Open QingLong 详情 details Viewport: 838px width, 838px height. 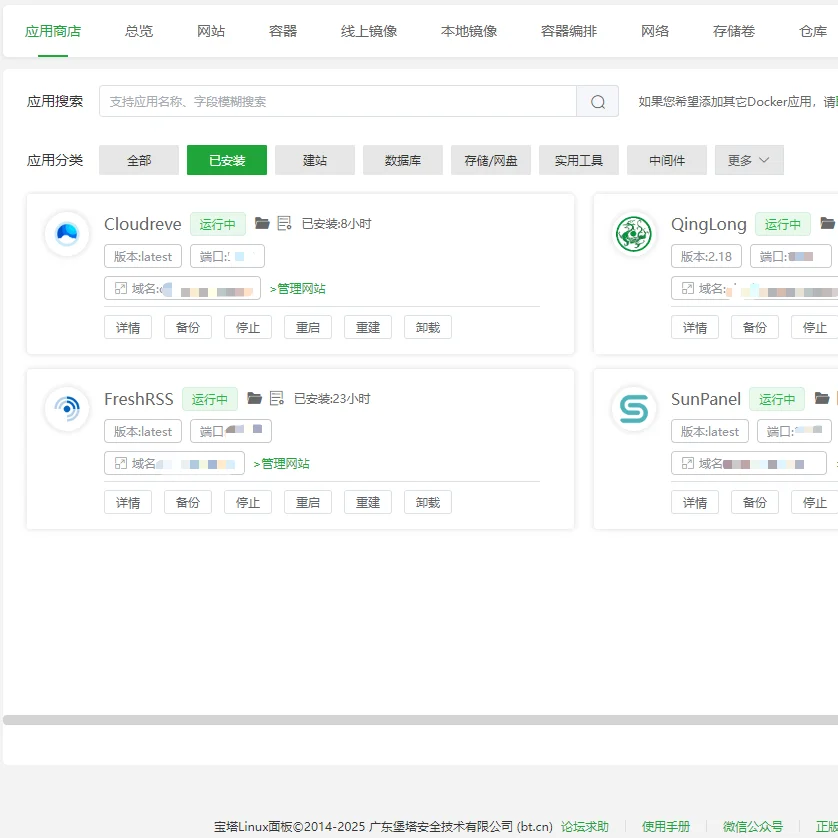[x=695, y=327]
